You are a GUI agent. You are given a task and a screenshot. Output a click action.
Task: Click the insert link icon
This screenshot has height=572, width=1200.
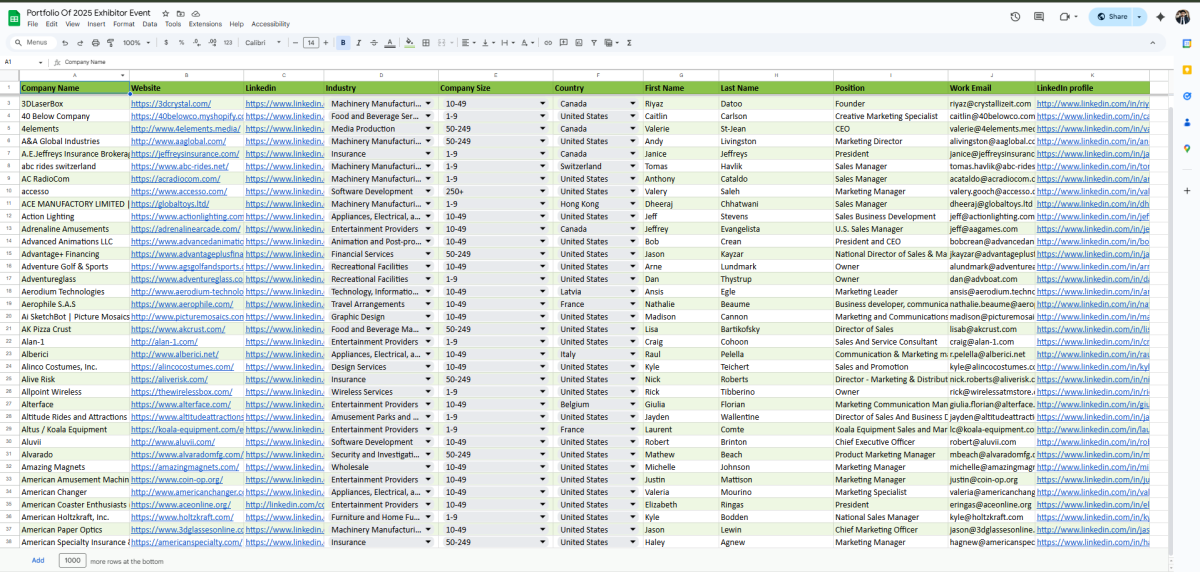coord(548,43)
